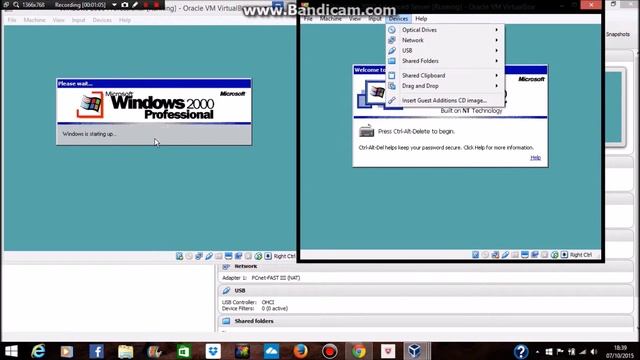640x360 pixels.
Task: Stop the Bandicam recording with red button
Action: click(156, 5)
